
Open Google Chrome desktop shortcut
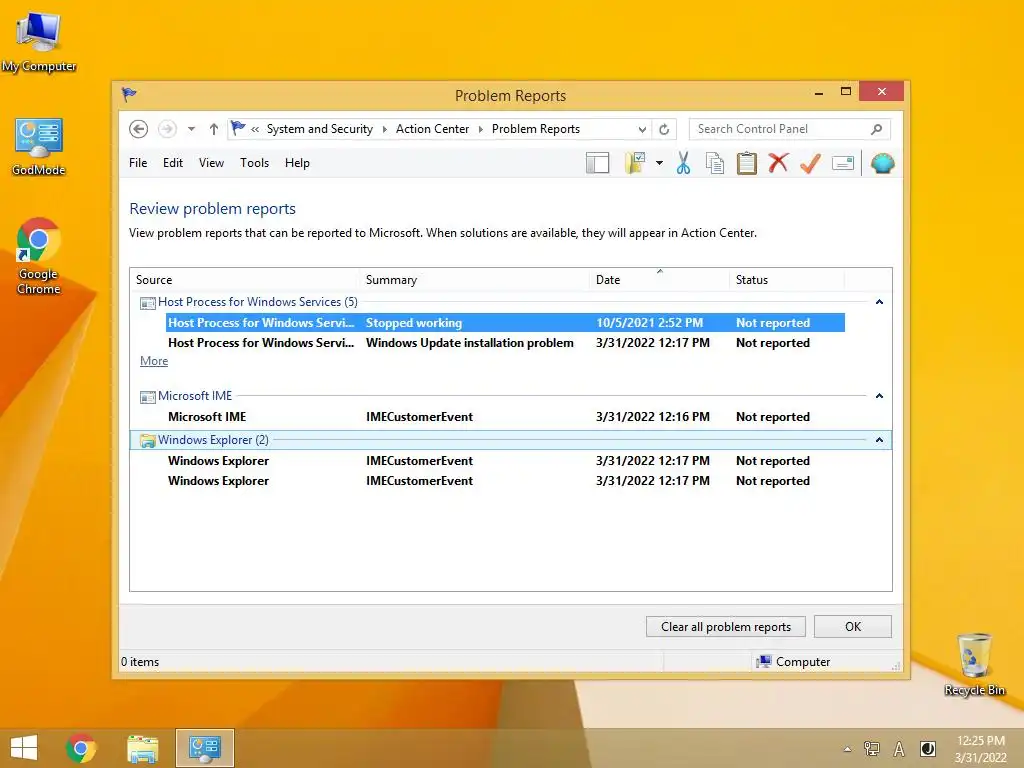(39, 256)
